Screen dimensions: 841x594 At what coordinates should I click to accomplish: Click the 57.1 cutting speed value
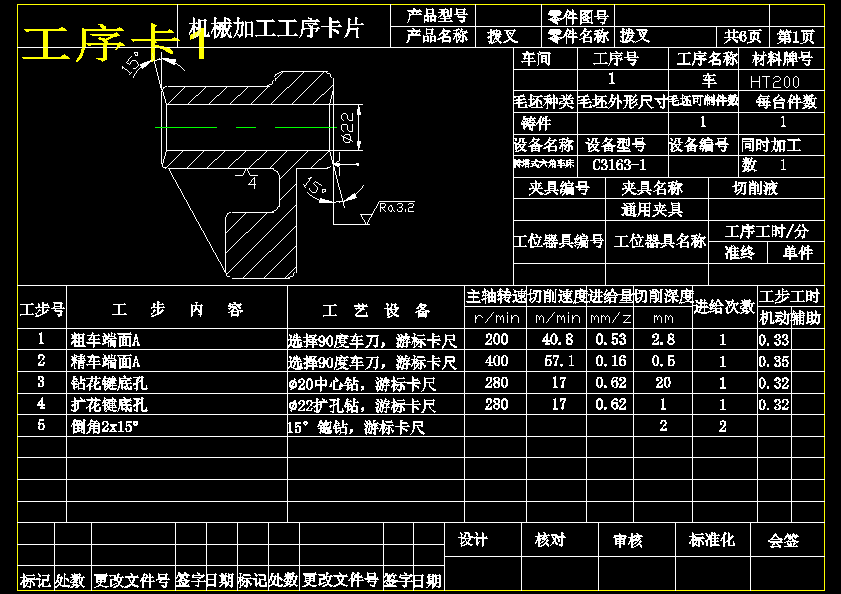pos(559,361)
